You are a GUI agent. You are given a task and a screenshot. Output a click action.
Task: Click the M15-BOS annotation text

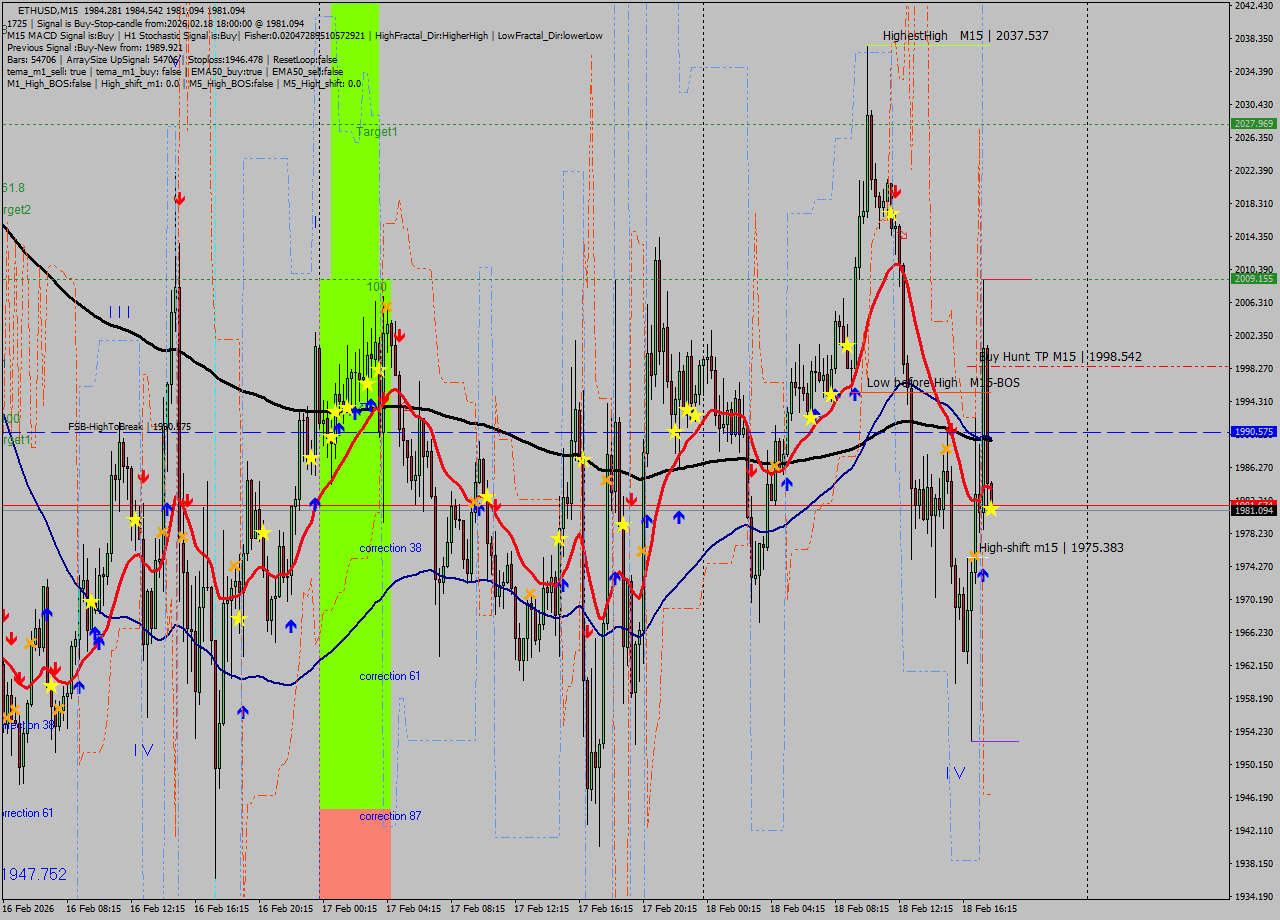(997, 383)
